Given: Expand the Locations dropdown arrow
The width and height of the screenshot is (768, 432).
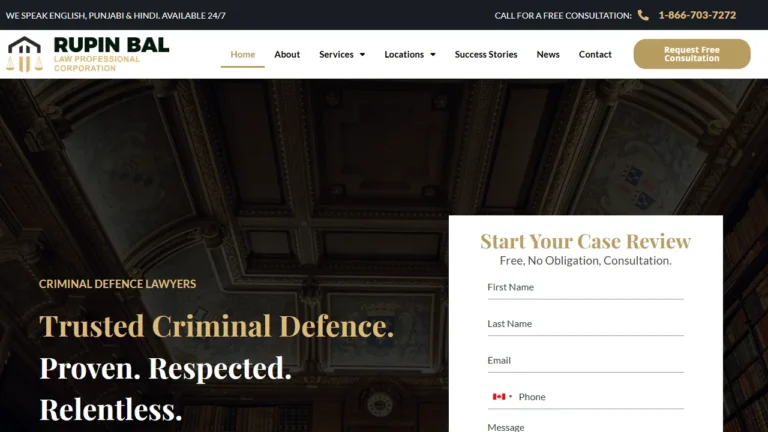Looking at the screenshot, I should [432, 54].
